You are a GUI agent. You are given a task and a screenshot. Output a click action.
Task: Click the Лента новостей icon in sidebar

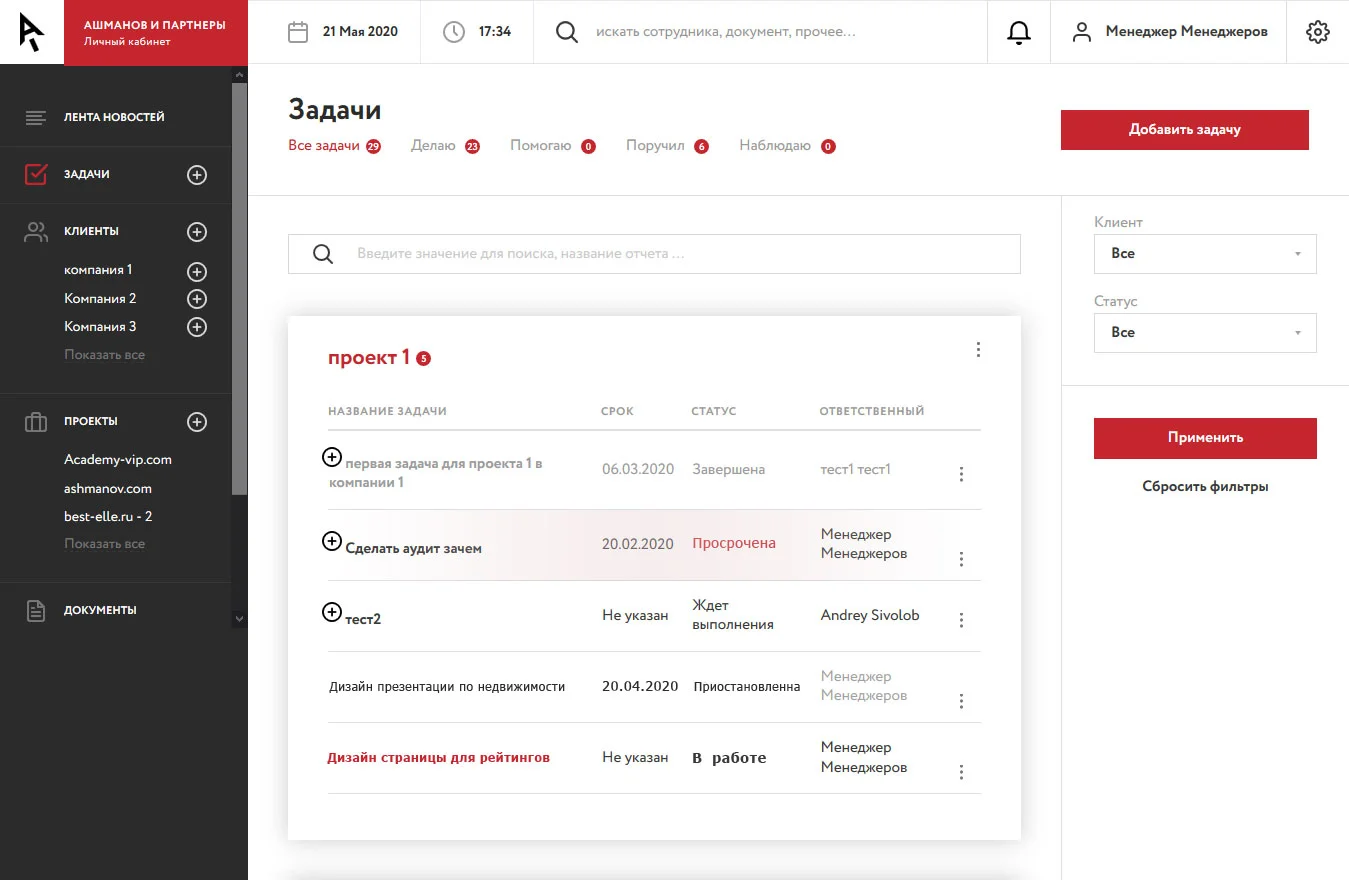pyautogui.click(x=35, y=116)
